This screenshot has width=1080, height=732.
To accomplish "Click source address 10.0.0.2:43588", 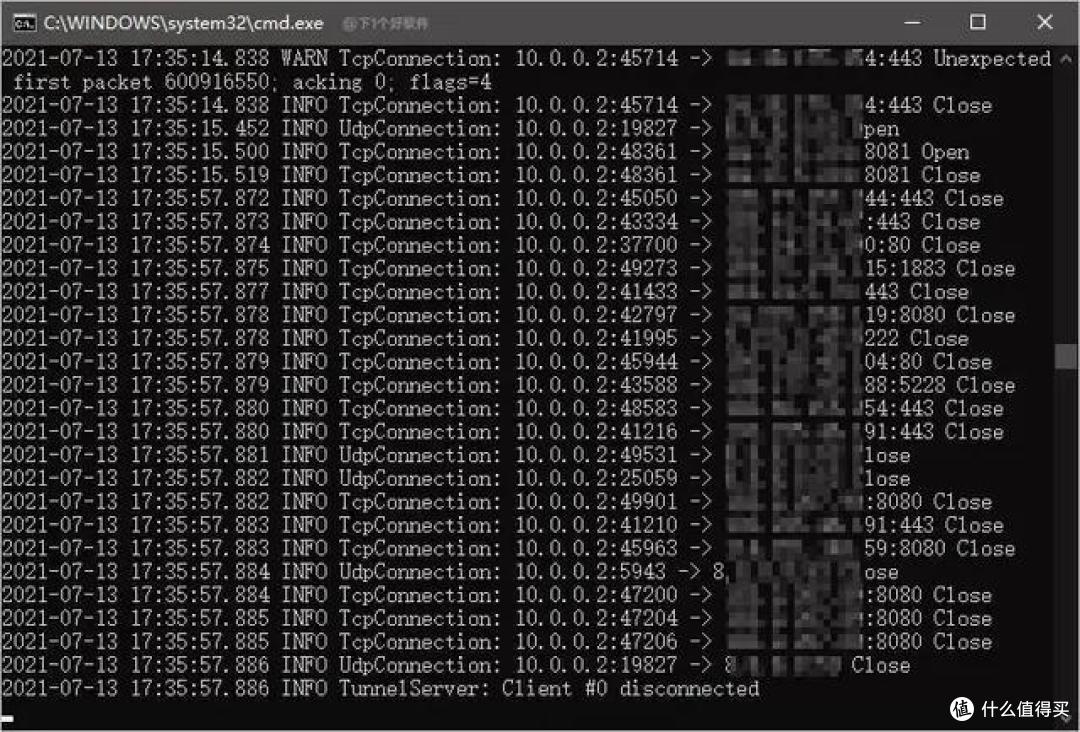I will pos(596,386).
